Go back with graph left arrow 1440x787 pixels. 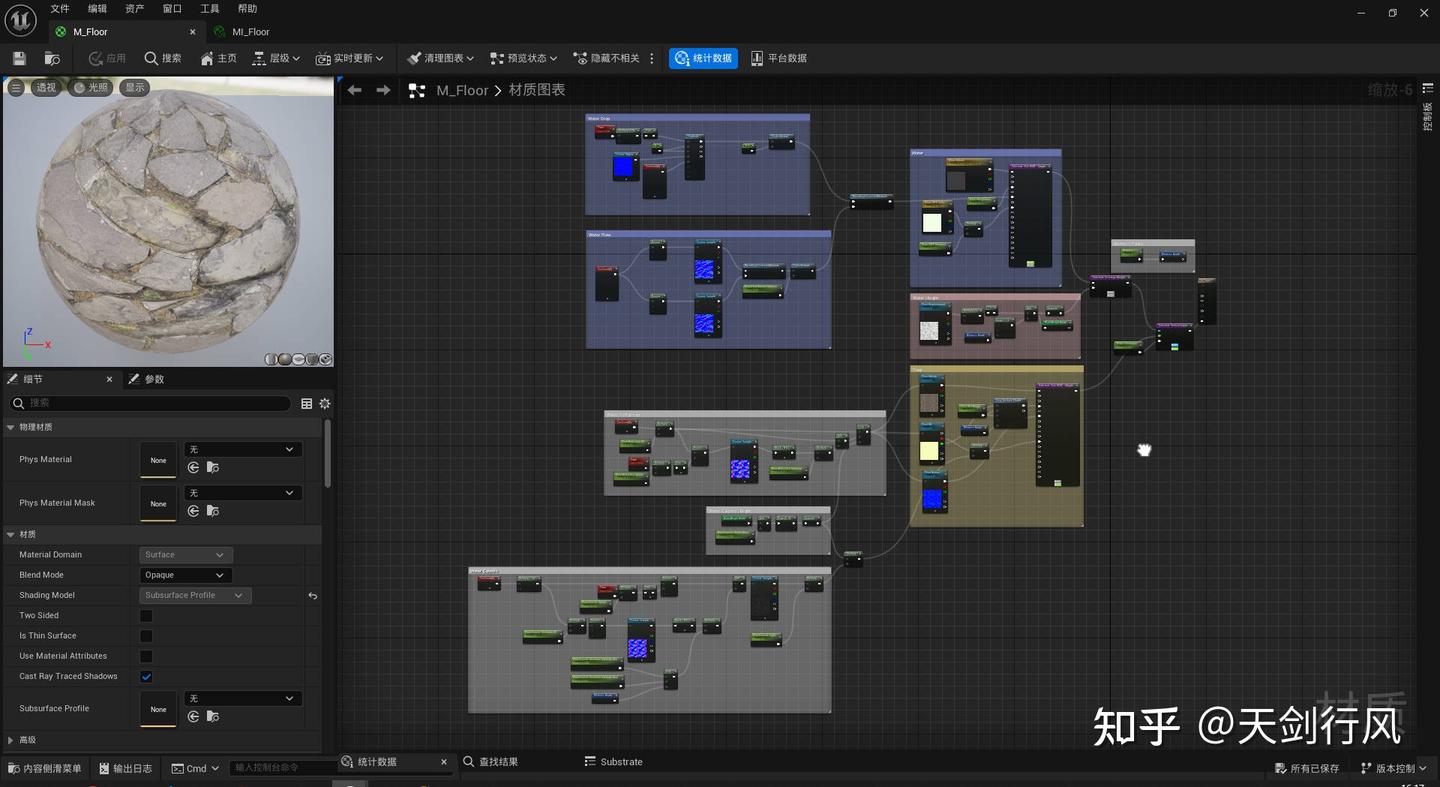click(354, 90)
